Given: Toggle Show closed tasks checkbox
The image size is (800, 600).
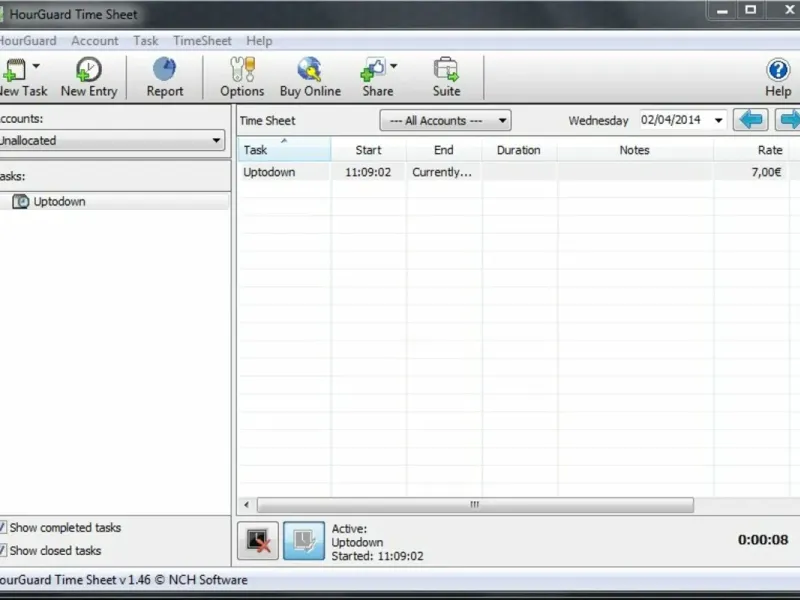Looking at the screenshot, I should tap(3, 550).
